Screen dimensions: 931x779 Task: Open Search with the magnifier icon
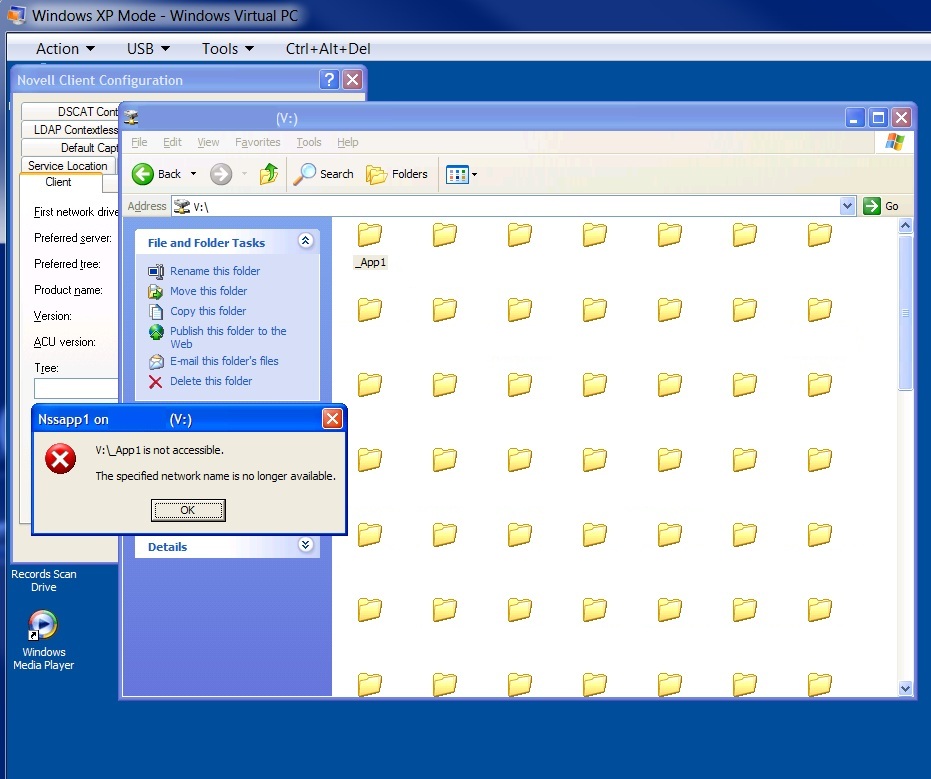[x=305, y=174]
